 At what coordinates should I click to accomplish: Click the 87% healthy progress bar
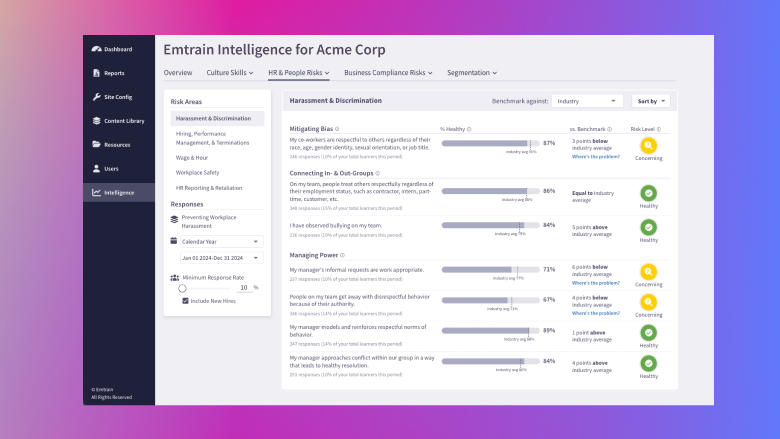[490, 143]
